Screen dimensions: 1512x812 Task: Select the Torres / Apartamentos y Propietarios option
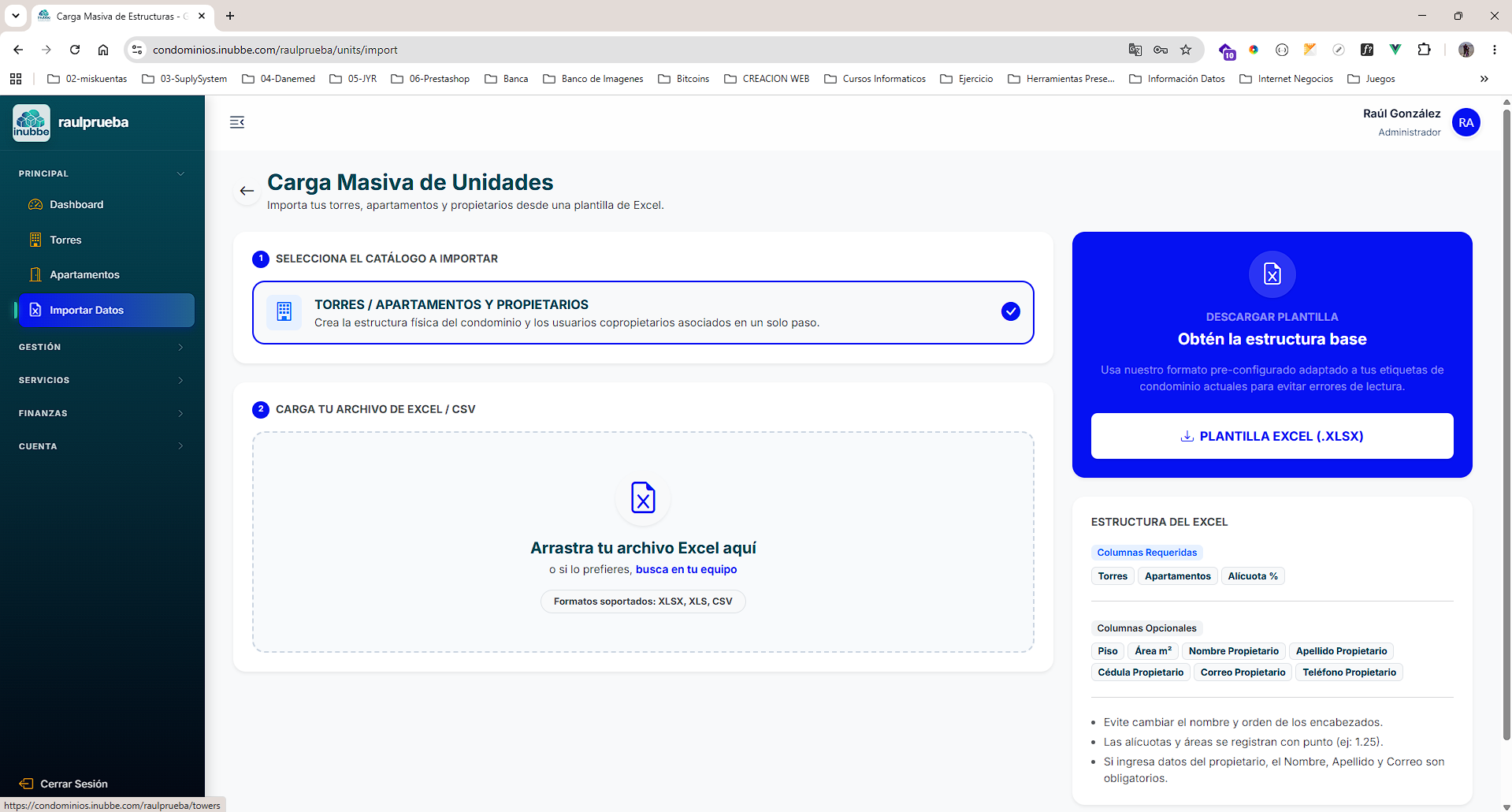(643, 312)
